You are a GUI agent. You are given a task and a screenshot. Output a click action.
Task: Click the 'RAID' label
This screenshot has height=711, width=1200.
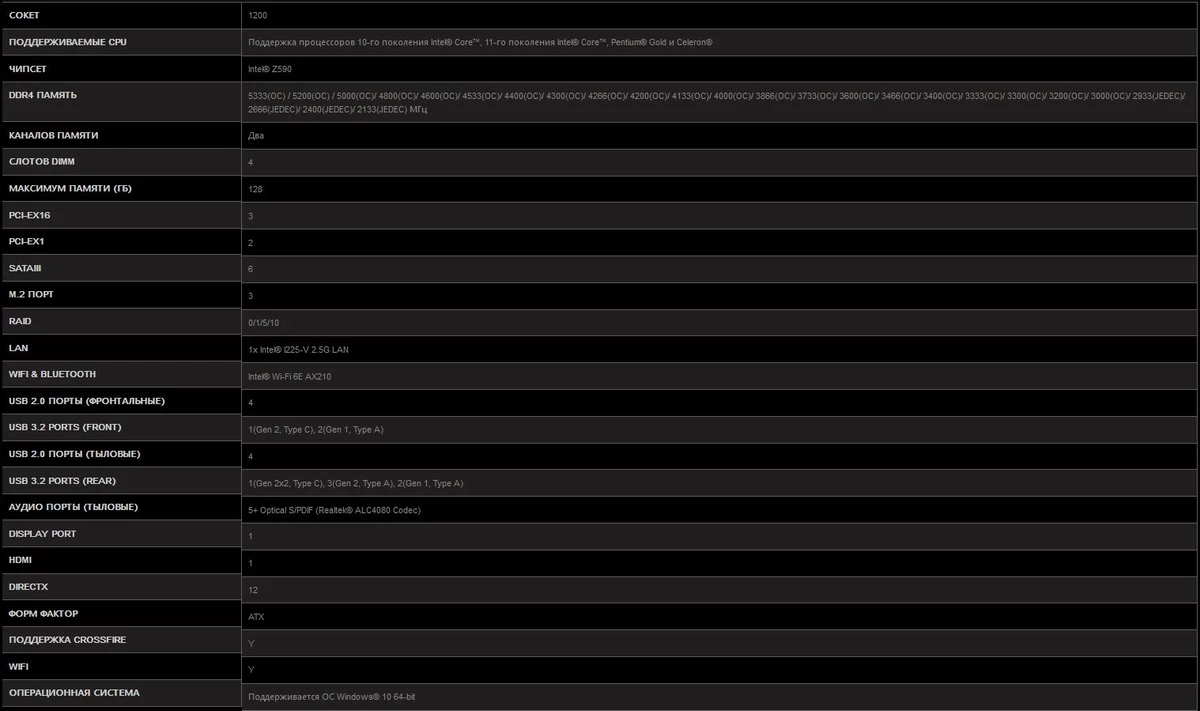20,321
